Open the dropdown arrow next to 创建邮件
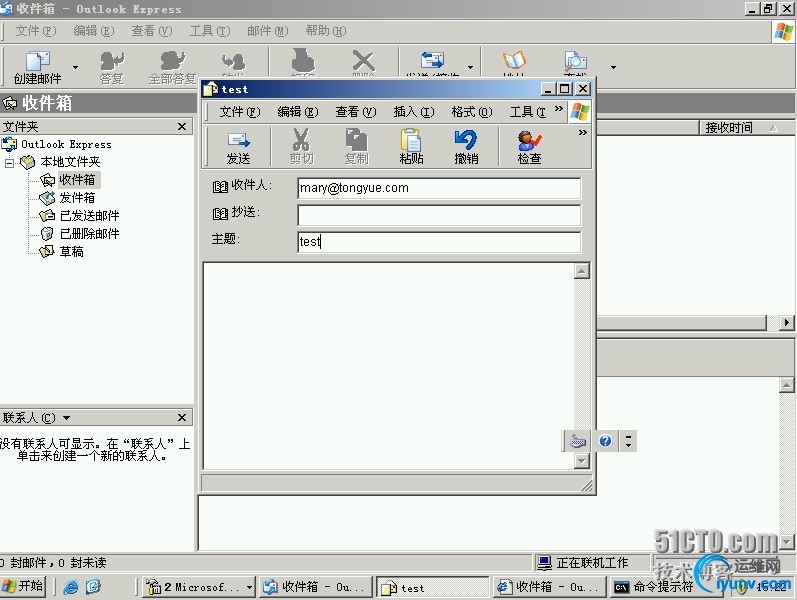The image size is (797, 600). 75,67
